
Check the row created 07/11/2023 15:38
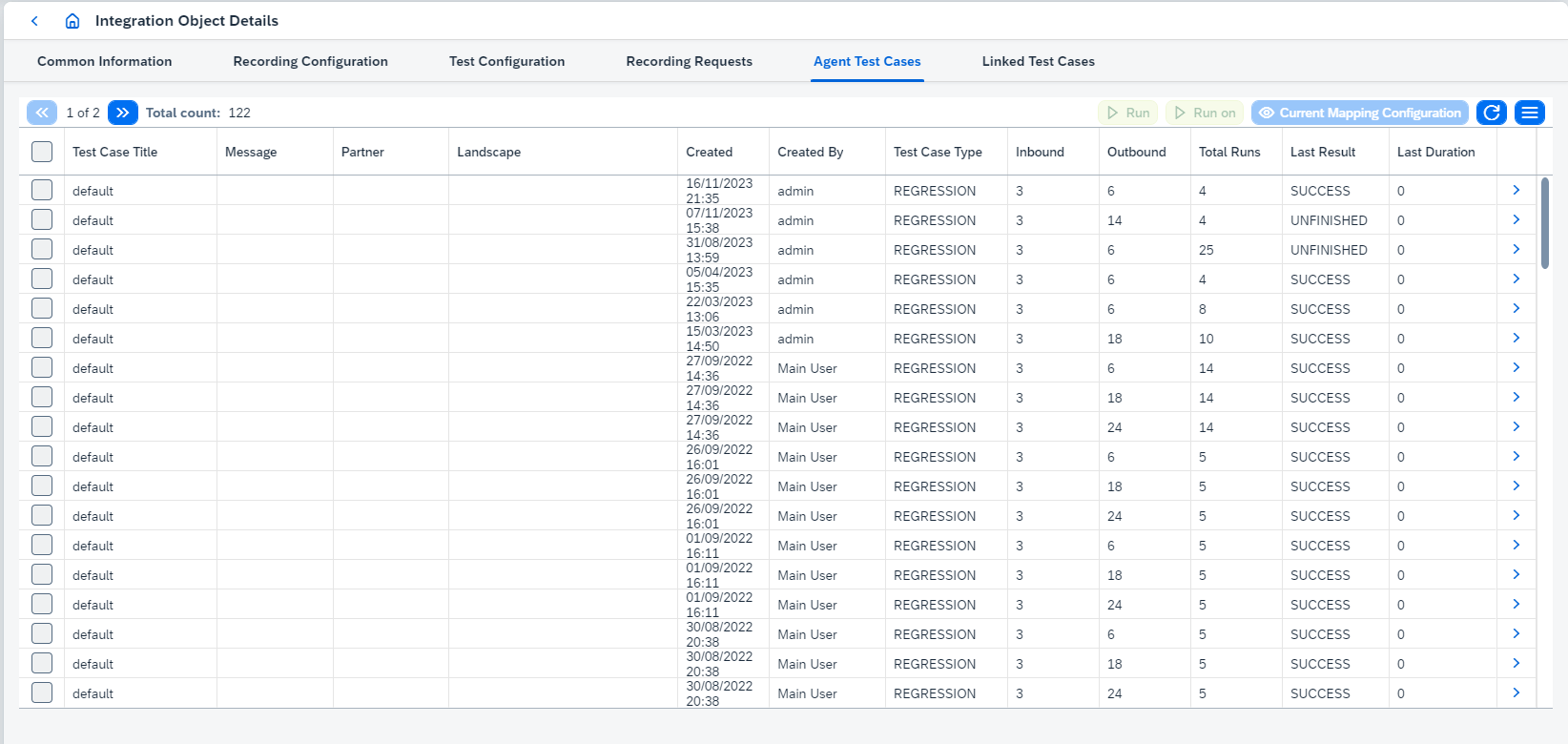[42, 219]
